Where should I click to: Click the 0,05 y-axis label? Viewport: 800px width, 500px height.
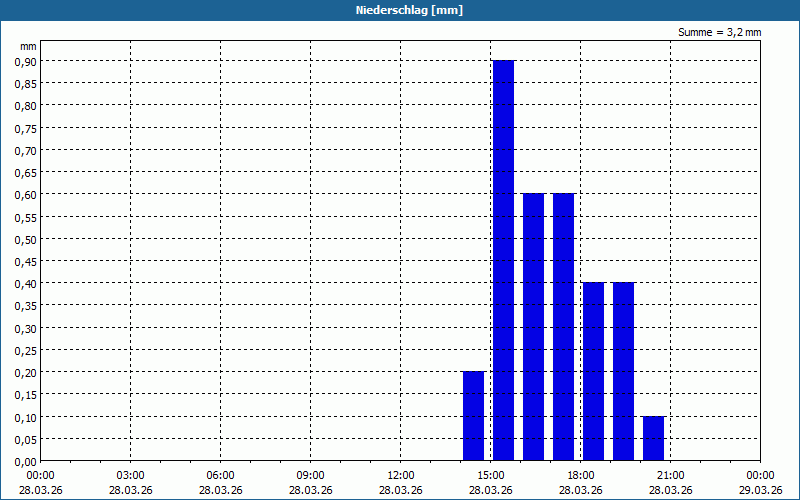click(26, 440)
